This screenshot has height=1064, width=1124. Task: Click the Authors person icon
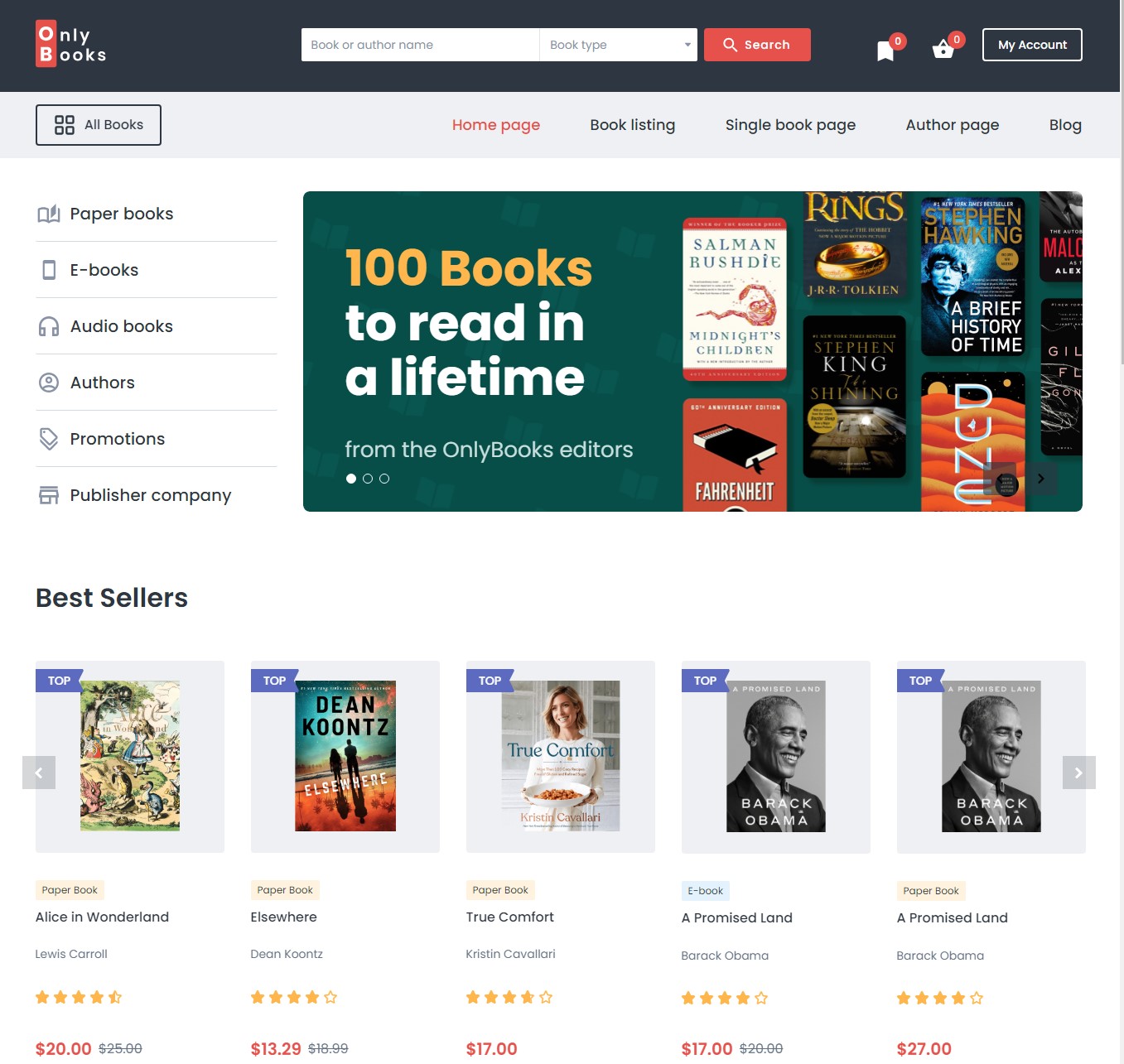point(49,383)
